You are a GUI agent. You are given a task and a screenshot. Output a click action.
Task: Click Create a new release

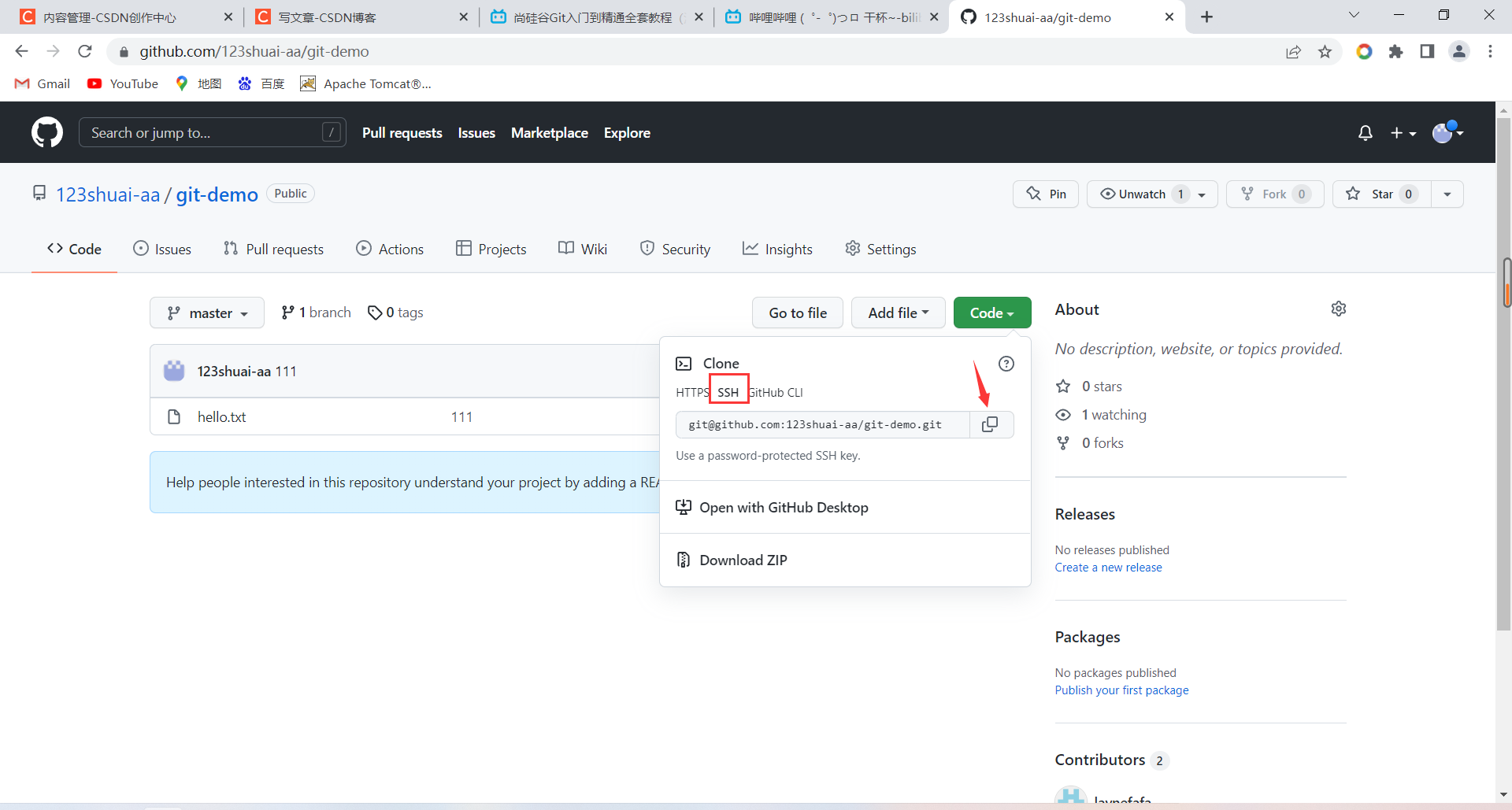1108,568
